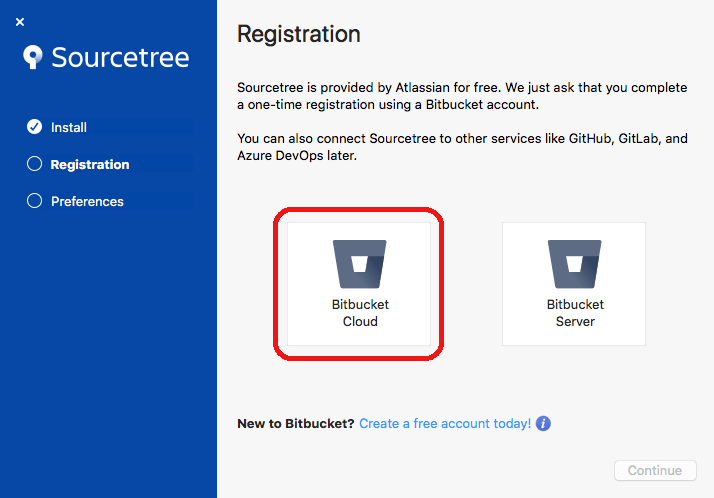
Task: Choose the Bitbucket Server text label
Action: point(575,313)
